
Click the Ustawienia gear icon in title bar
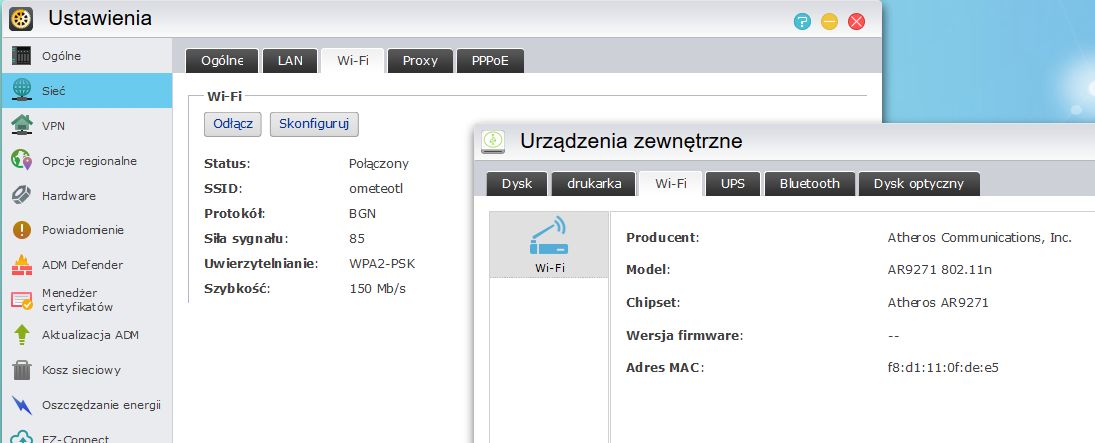click(22, 18)
